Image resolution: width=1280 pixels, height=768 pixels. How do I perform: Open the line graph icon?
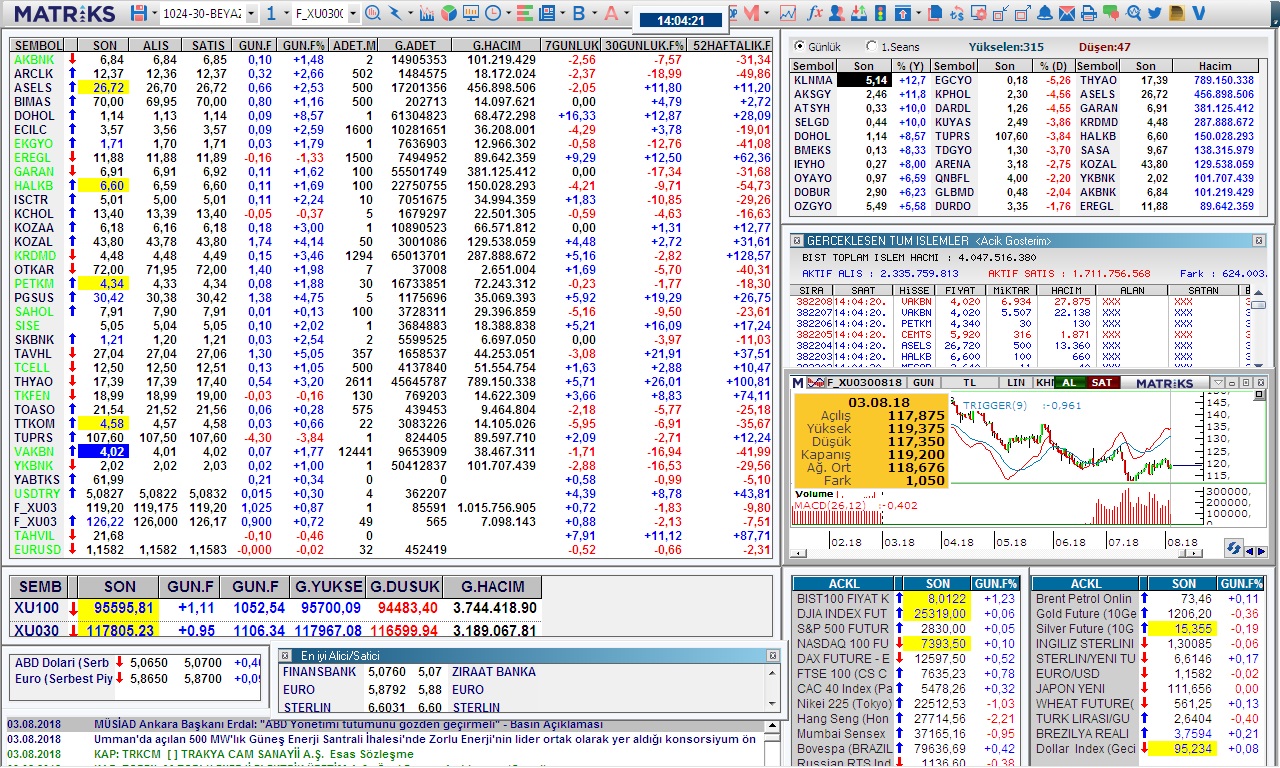pyautogui.click(x=788, y=13)
